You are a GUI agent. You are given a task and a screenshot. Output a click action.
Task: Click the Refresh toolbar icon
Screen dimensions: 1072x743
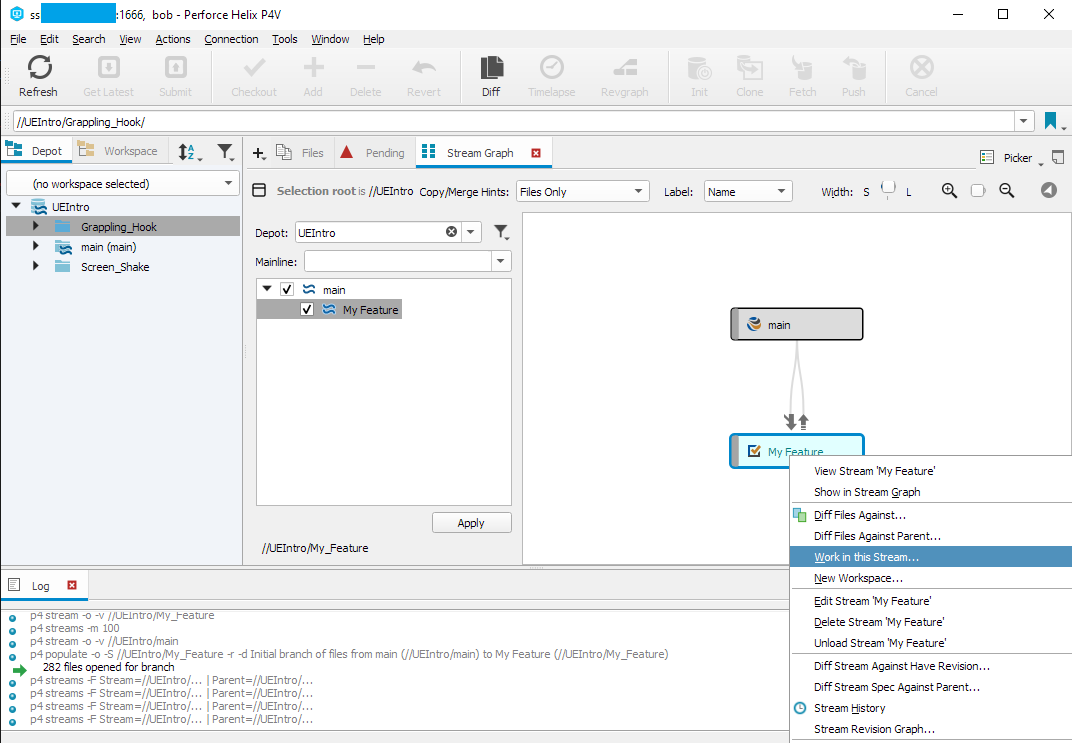tap(39, 75)
